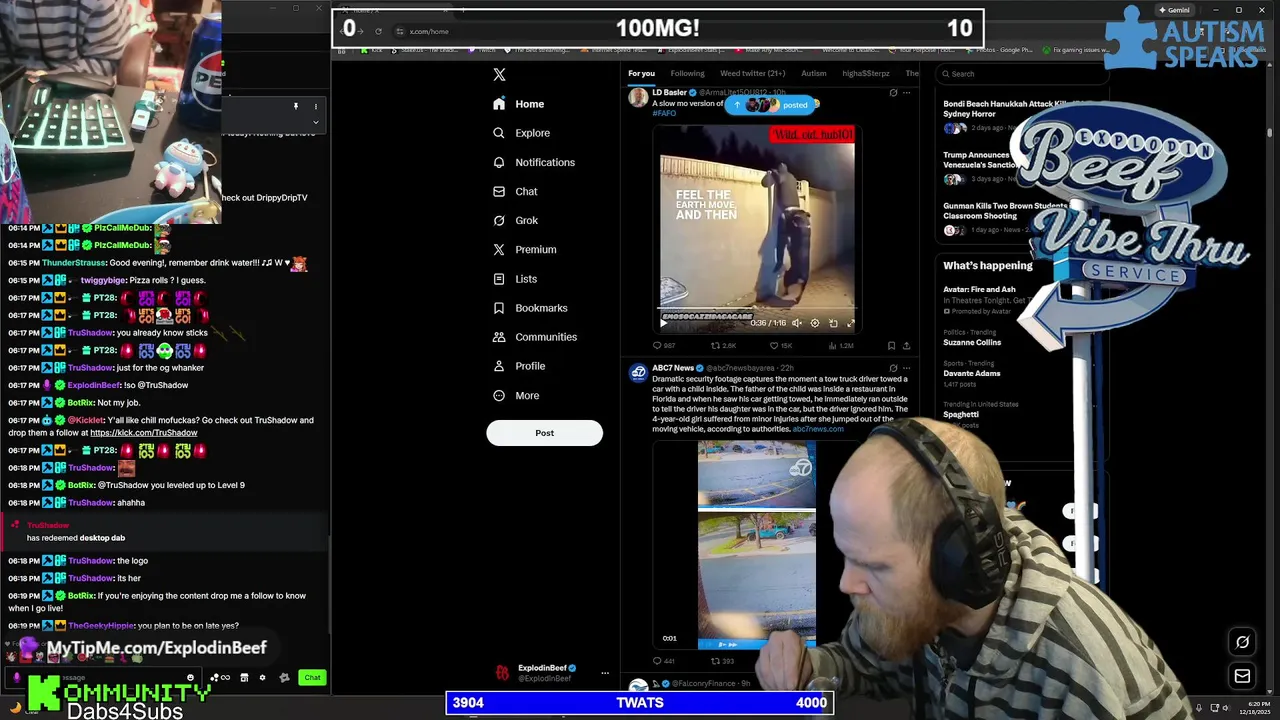1280x720 pixels.
Task: Click the More circle icon in the sidebar
Action: (x=499, y=395)
